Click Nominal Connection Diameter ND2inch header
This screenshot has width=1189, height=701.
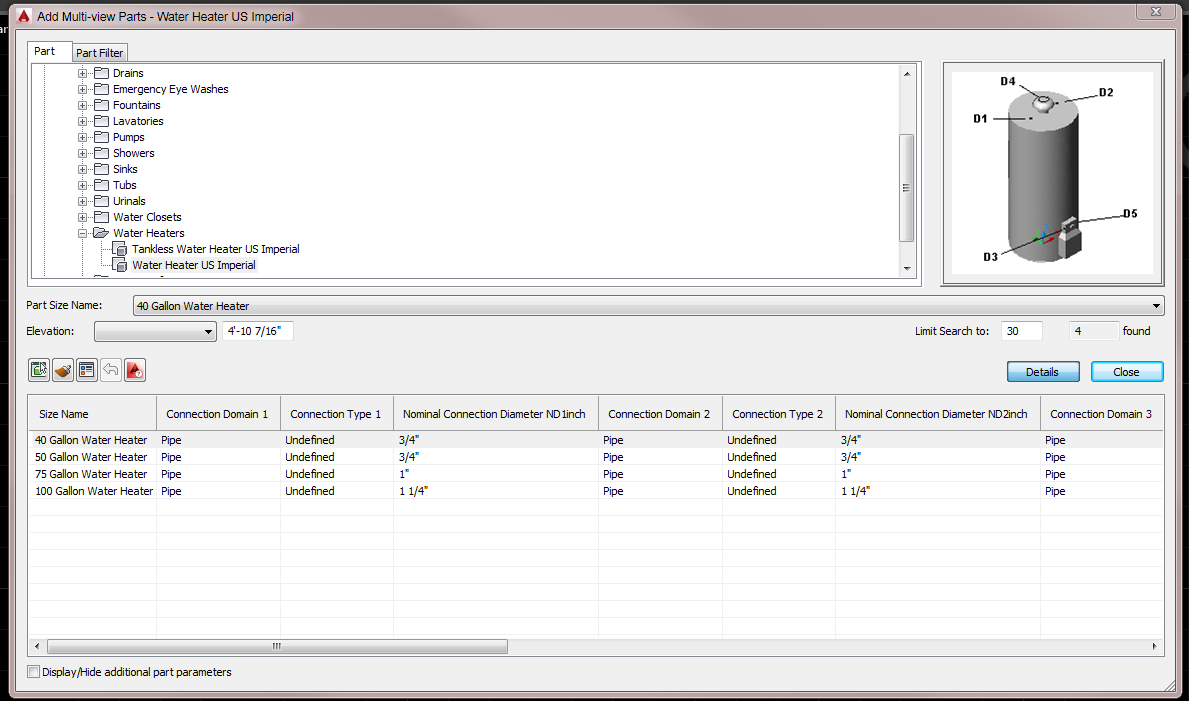click(x=938, y=413)
